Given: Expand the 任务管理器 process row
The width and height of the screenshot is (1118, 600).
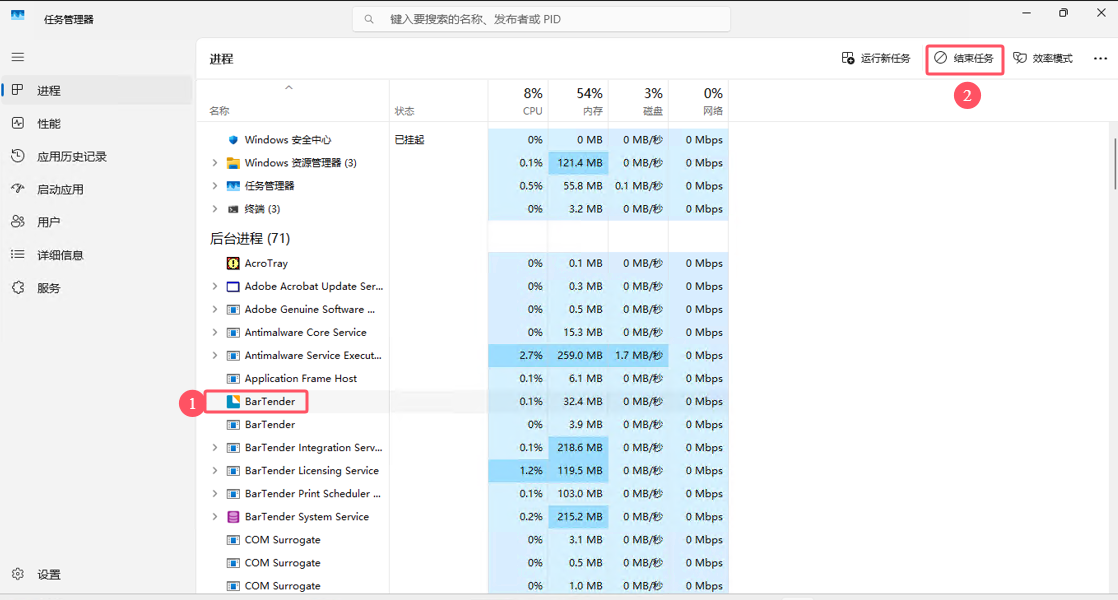Looking at the screenshot, I should tap(215, 185).
